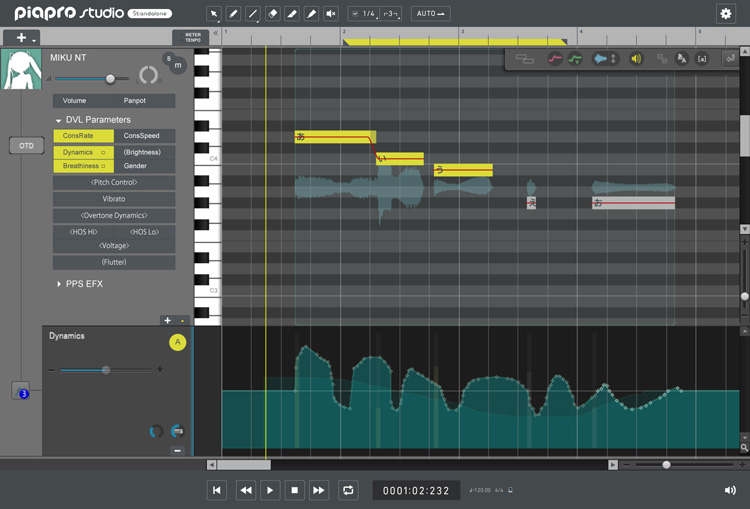Collapse Dynamics lane with minus button

pos(177,451)
